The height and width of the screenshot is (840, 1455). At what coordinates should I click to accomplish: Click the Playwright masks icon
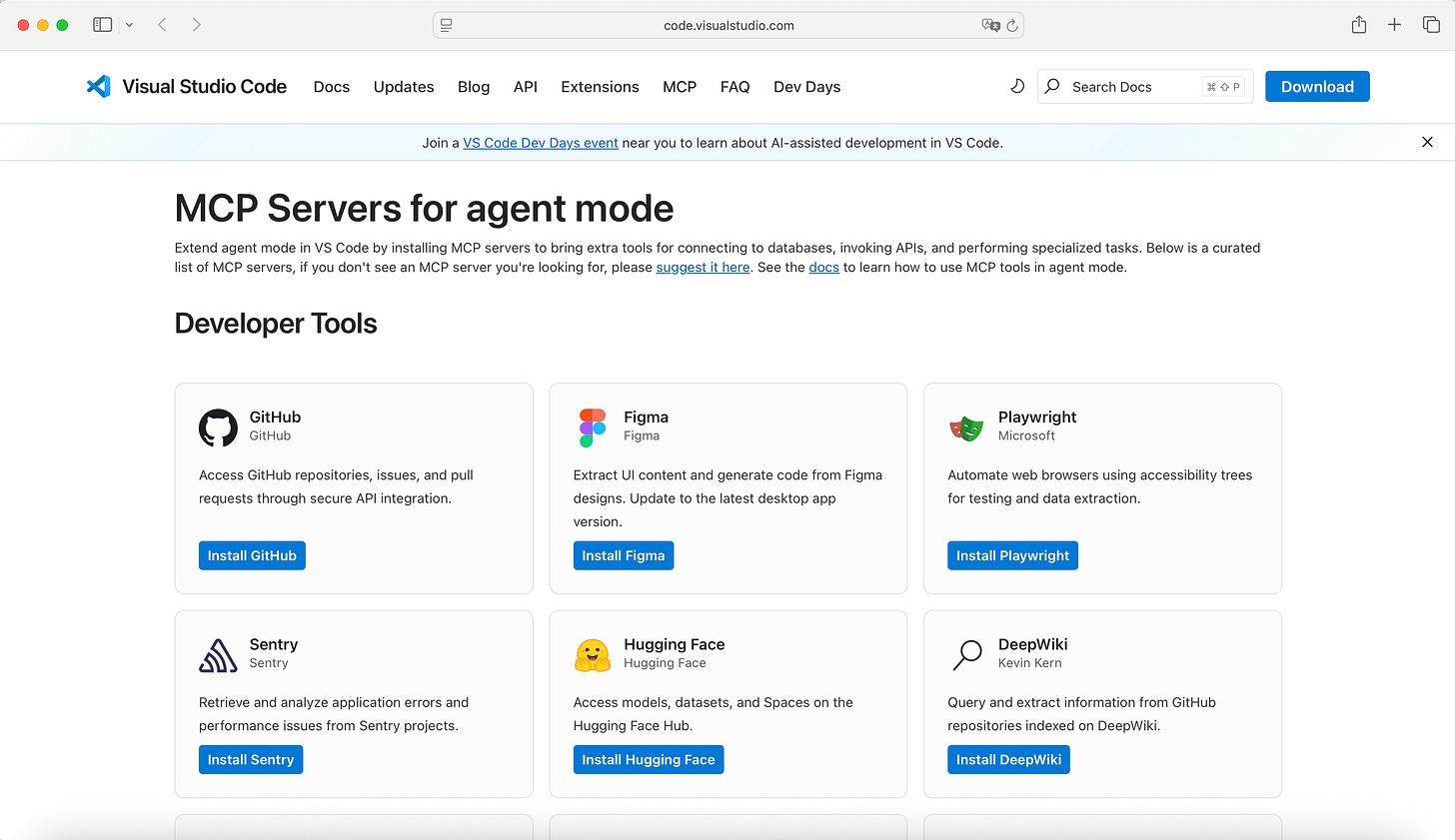966,428
